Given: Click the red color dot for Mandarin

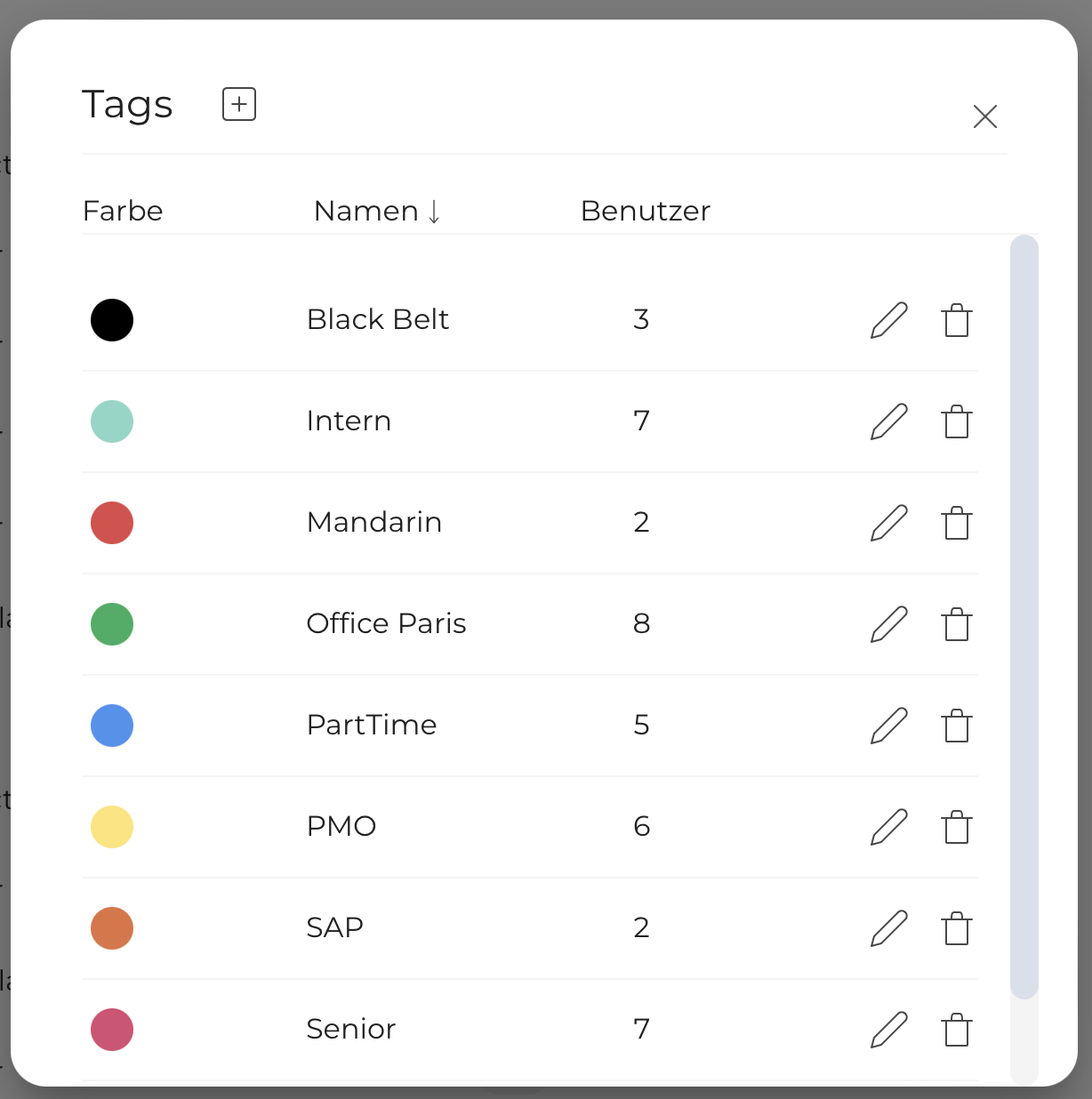Looking at the screenshot, I should tap(112, 523).
